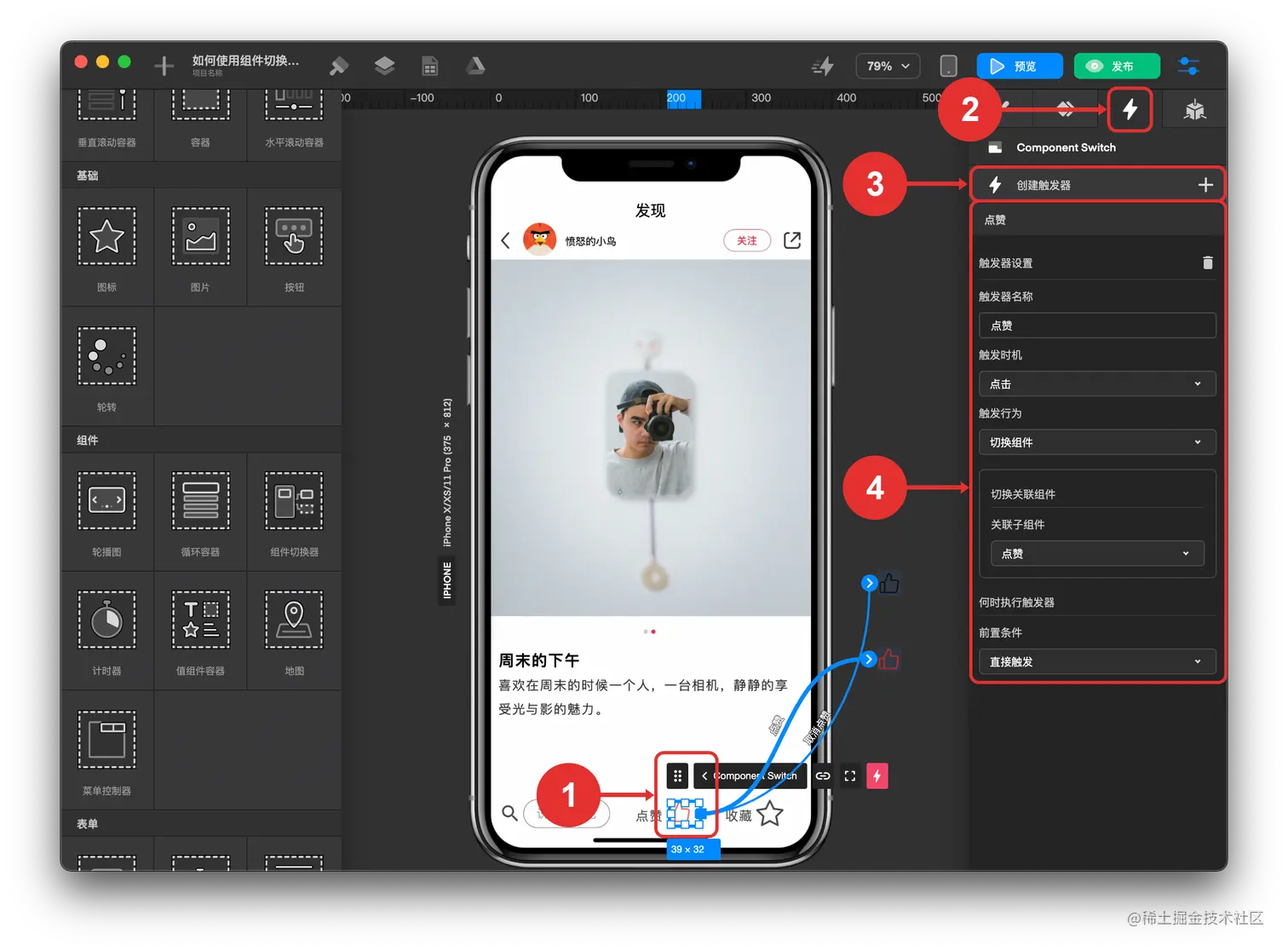The height and width of the screenshot is (951, 1288).
Task: Open the layers stack icon in toolbar
Action: pyautogui.click(x=384, y=66)
